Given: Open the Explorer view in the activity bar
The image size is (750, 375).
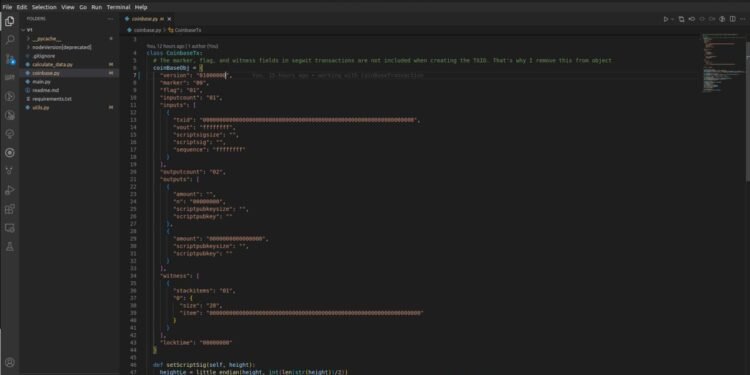Looking at the screenshot, I should click(10, 21).
